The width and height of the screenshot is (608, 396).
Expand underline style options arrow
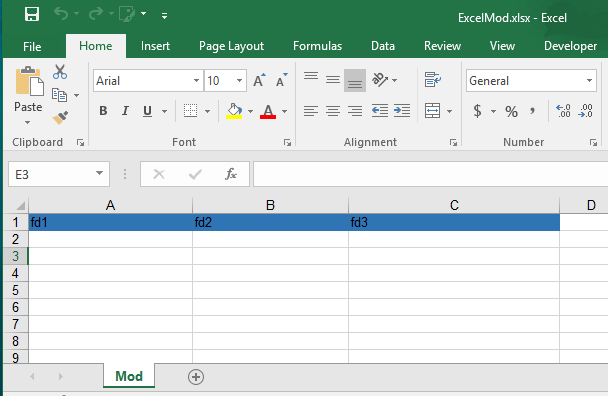164,111
